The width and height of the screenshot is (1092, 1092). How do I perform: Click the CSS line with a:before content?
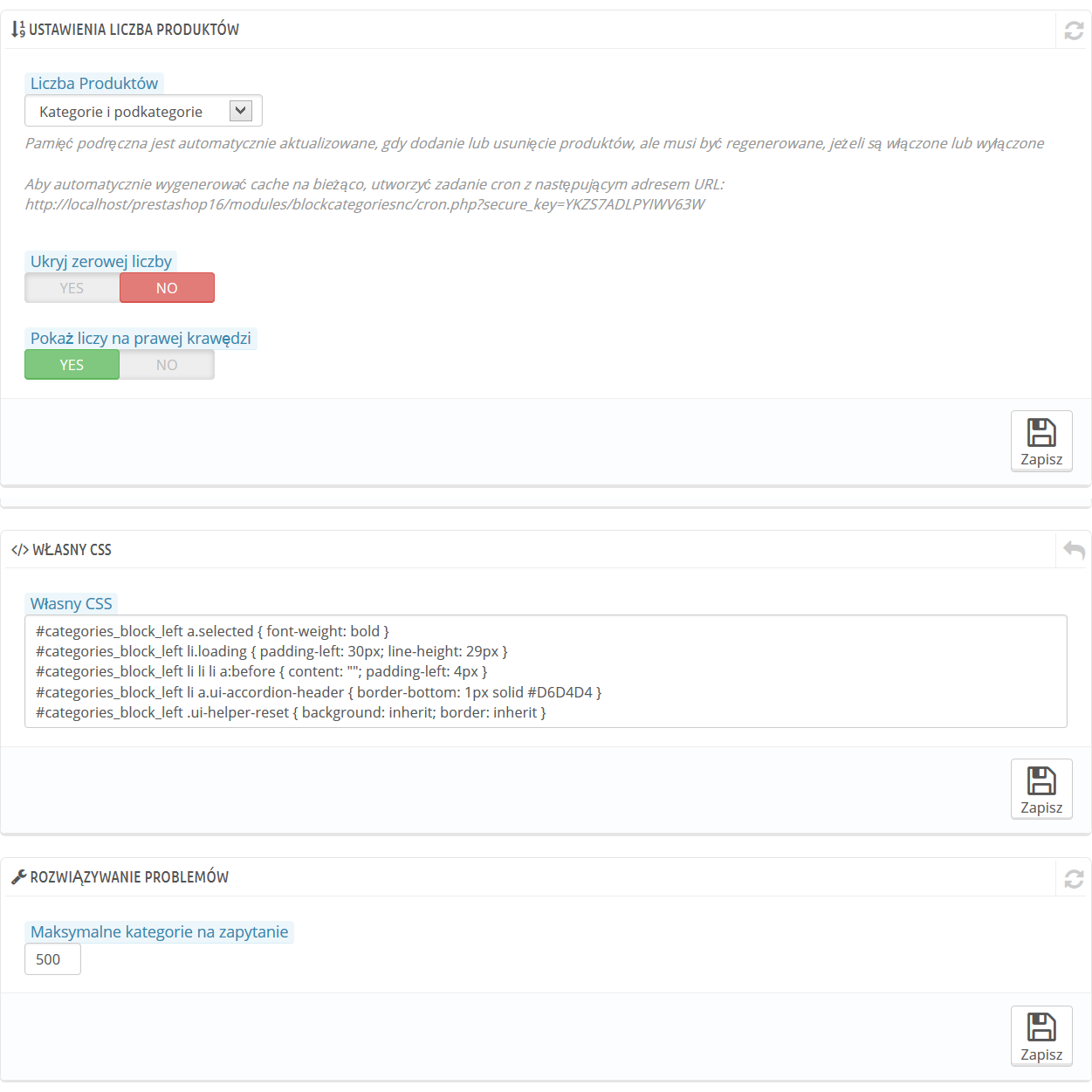tap(261, 671)
